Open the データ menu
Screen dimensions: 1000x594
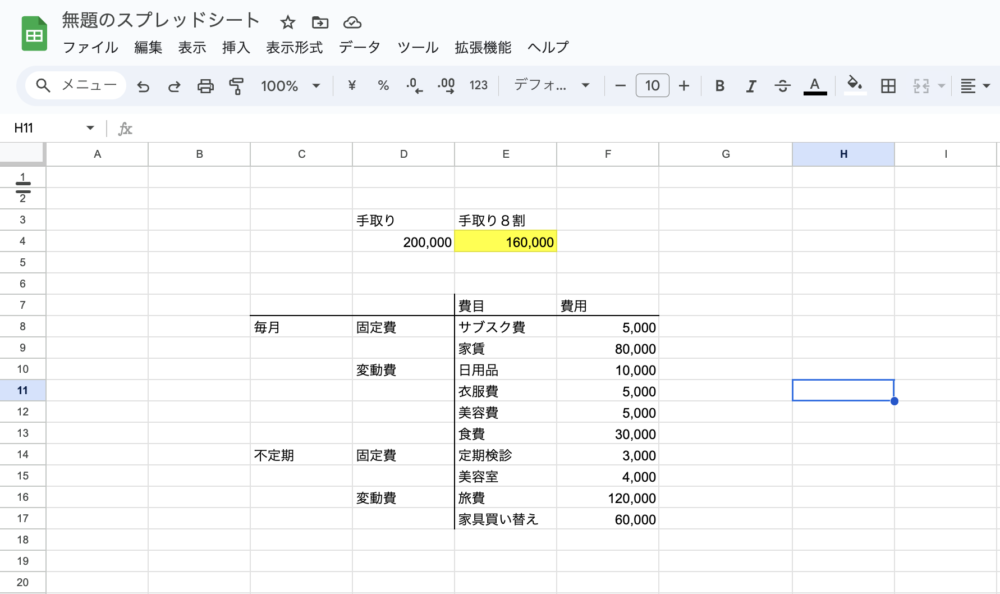pyautogui.click(x=359, y=47)
